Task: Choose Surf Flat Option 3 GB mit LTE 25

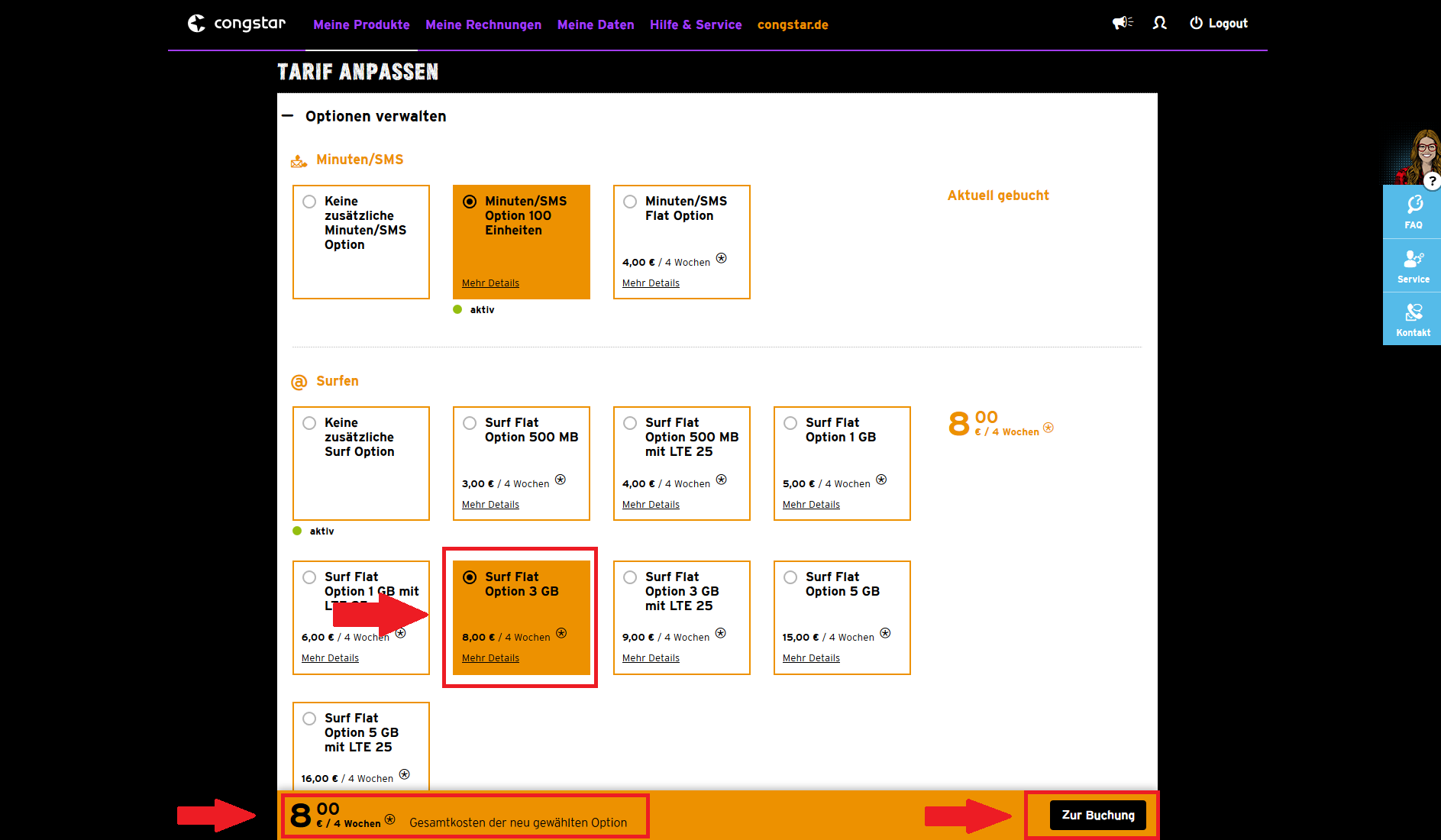Action: [630, 577]
